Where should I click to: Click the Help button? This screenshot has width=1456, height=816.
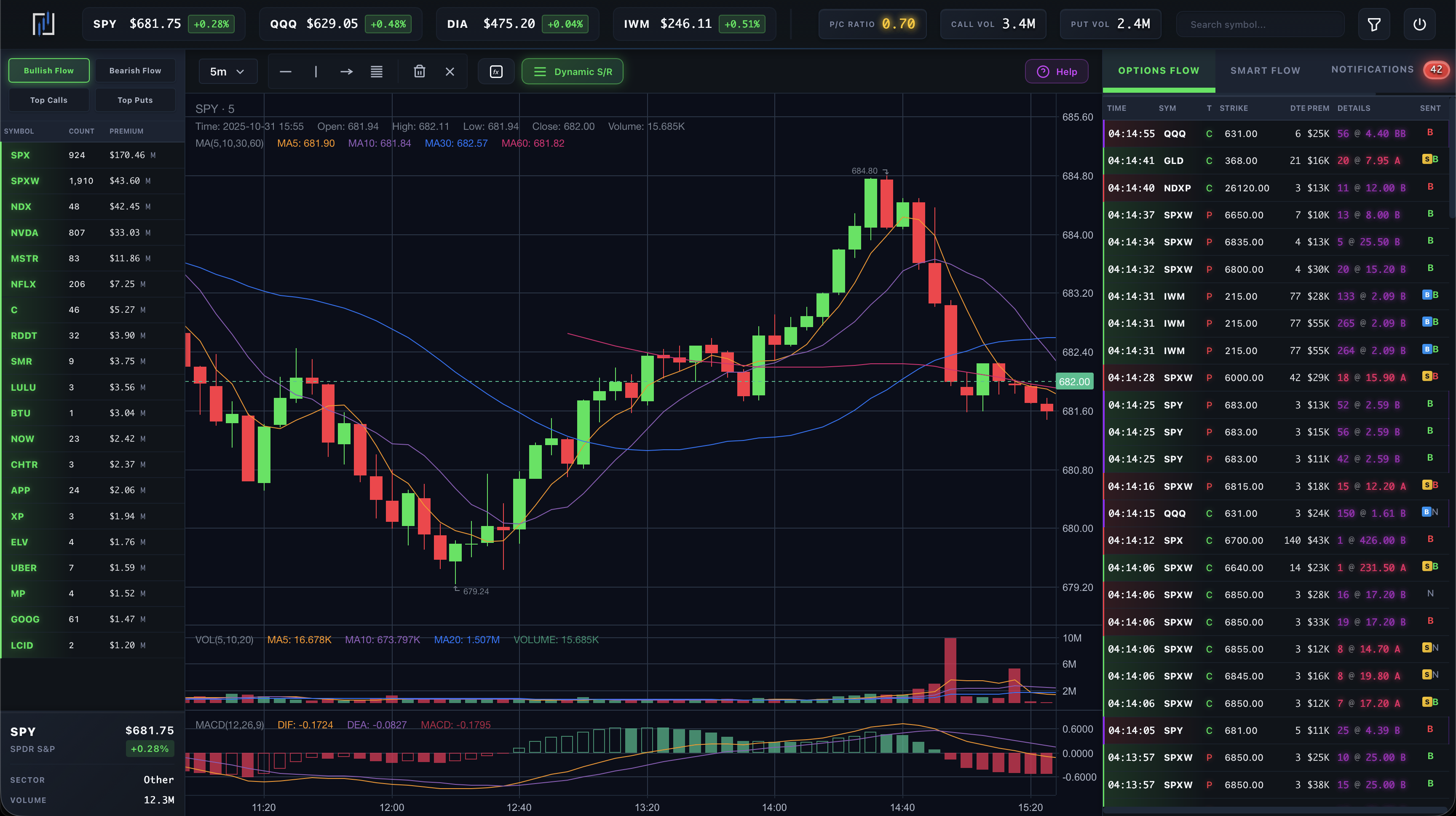tap(1056, 71)
